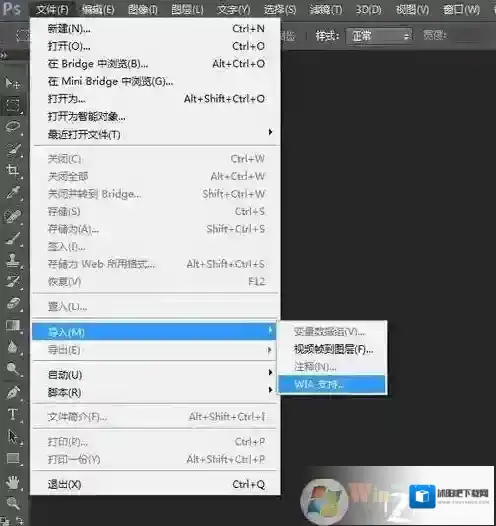This screenshot has width=496, height=526.
Task: Choose 在 Bridge 中浏览(B)...
Action: click(156, 63)
